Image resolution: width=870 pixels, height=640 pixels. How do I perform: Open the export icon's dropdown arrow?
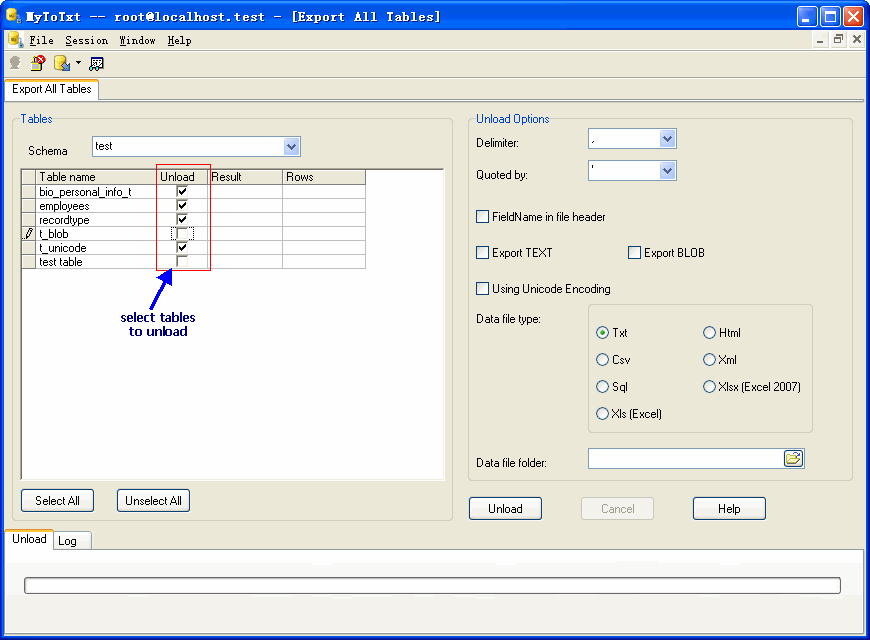78,63
